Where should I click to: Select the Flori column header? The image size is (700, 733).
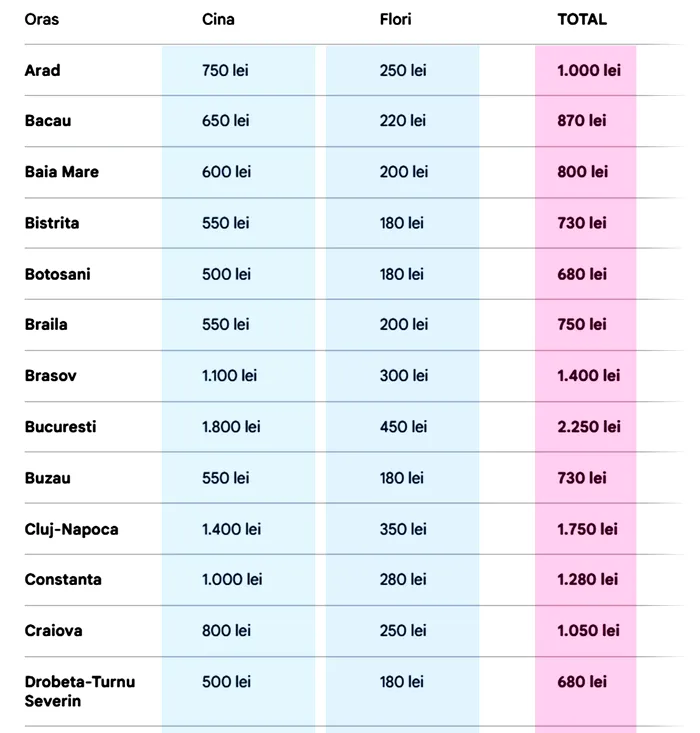click(395, 19)
